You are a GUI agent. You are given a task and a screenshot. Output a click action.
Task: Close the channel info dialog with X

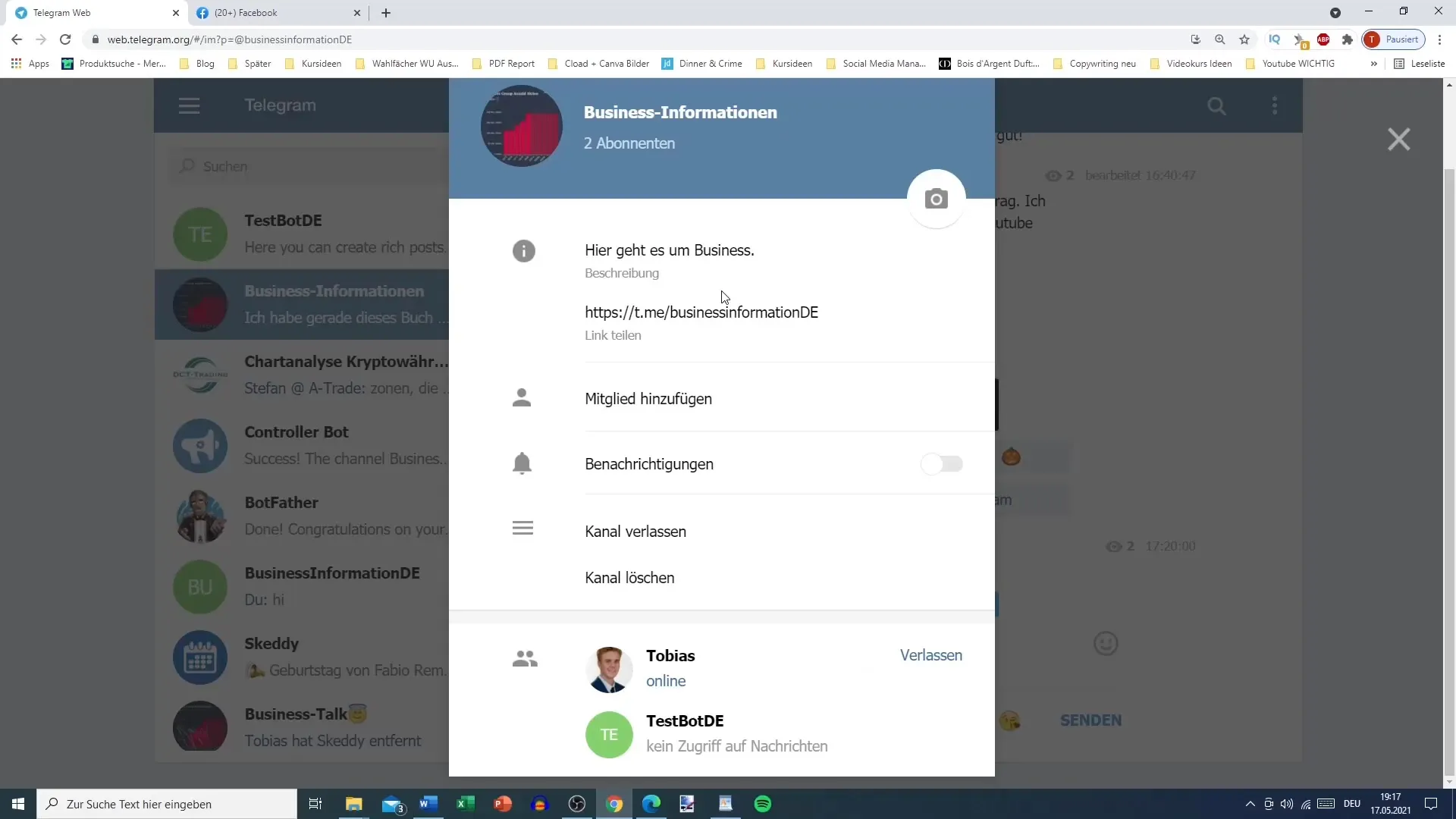[x=1398, y=140]
